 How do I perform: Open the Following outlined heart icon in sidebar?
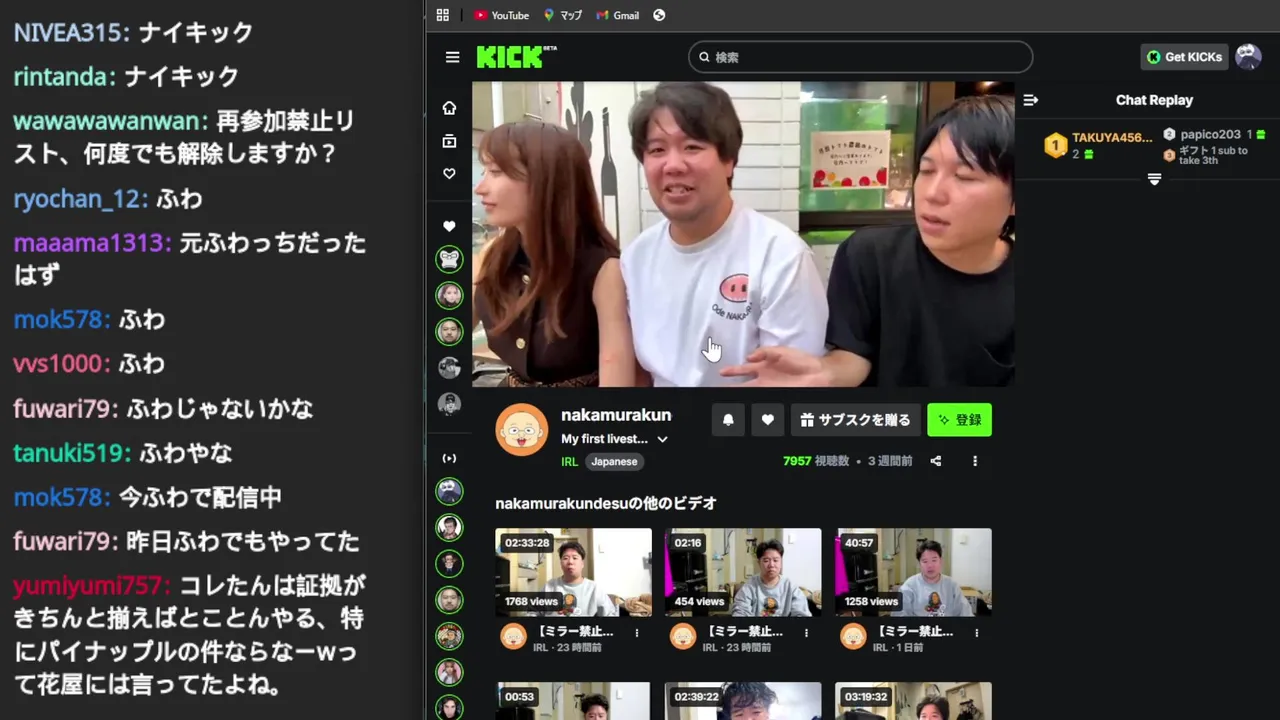[449, 174]
